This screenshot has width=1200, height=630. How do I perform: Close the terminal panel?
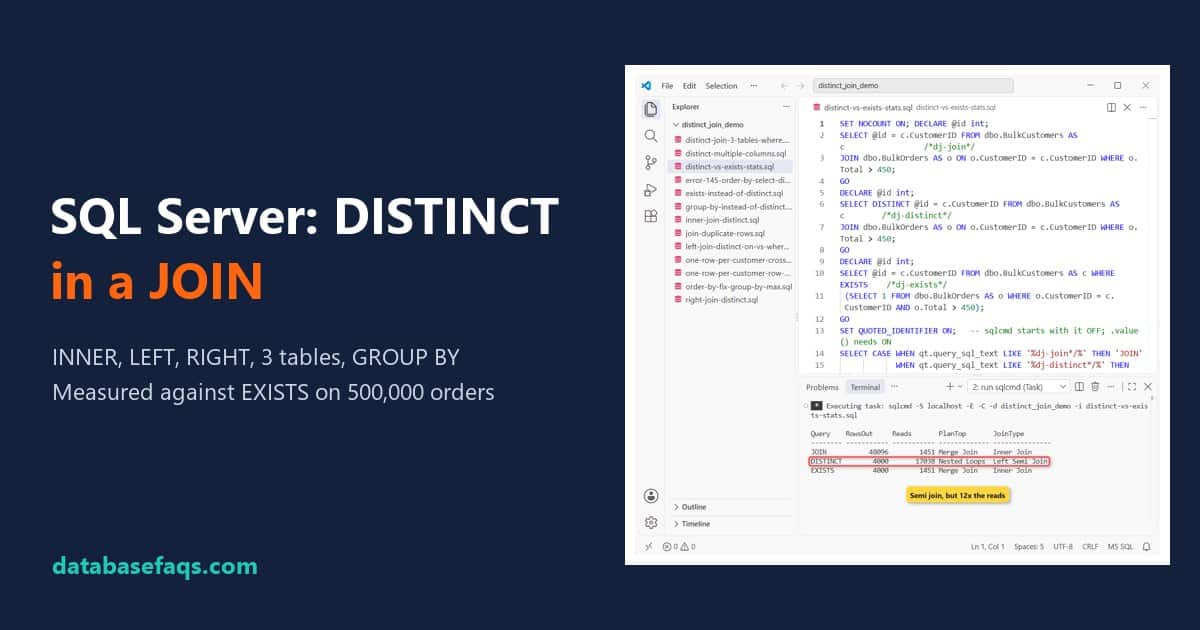[1148, 386]
